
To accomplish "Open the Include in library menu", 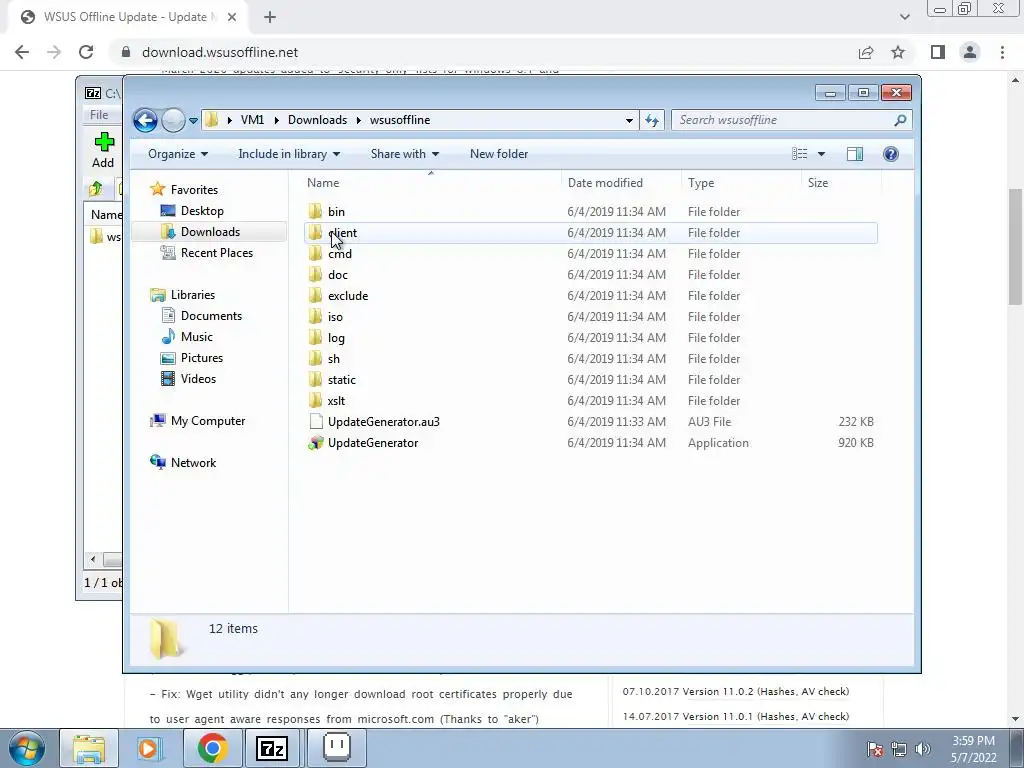I will pyautogui.click(x=289, y=154).
